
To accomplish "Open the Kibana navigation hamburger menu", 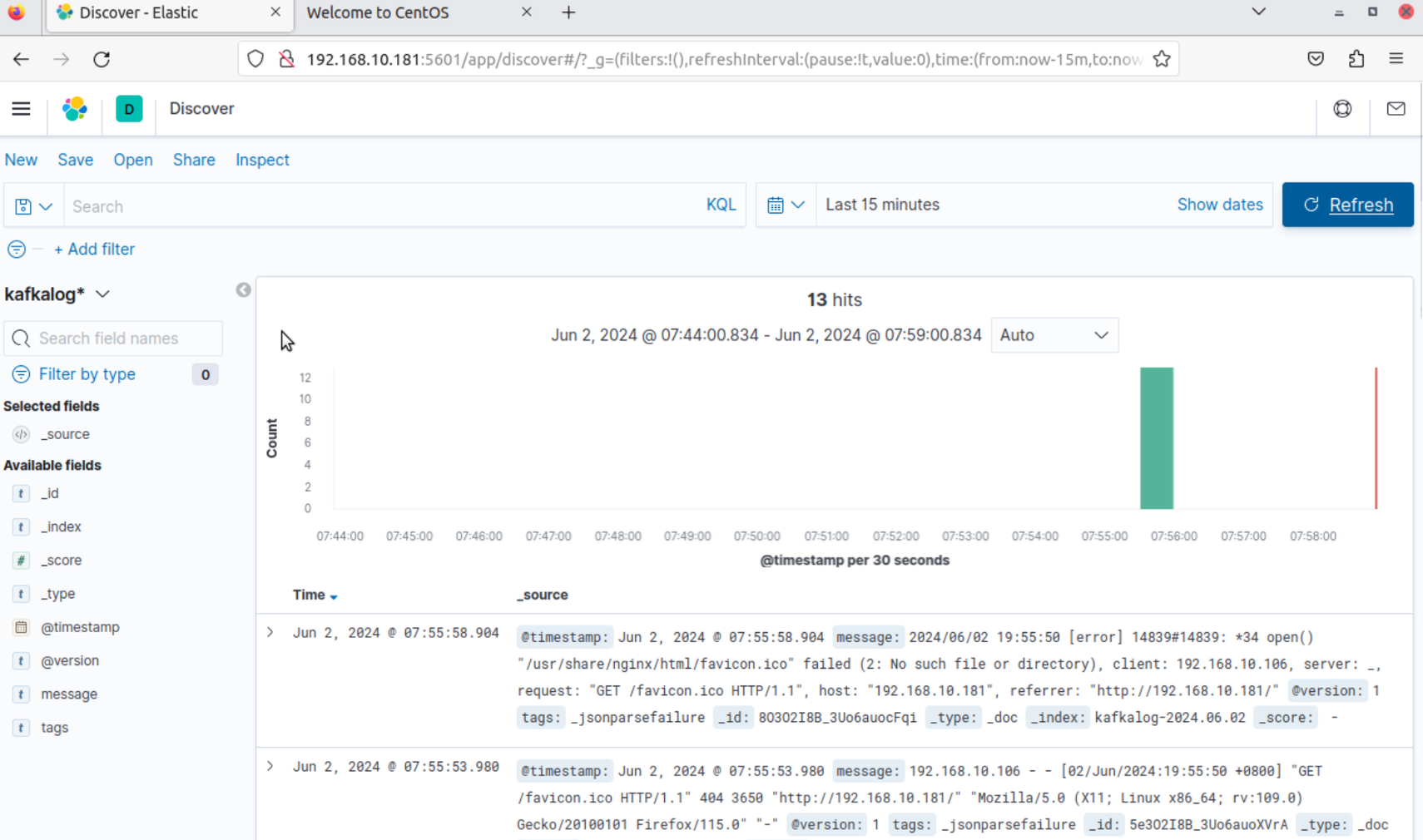I will 21,109.
